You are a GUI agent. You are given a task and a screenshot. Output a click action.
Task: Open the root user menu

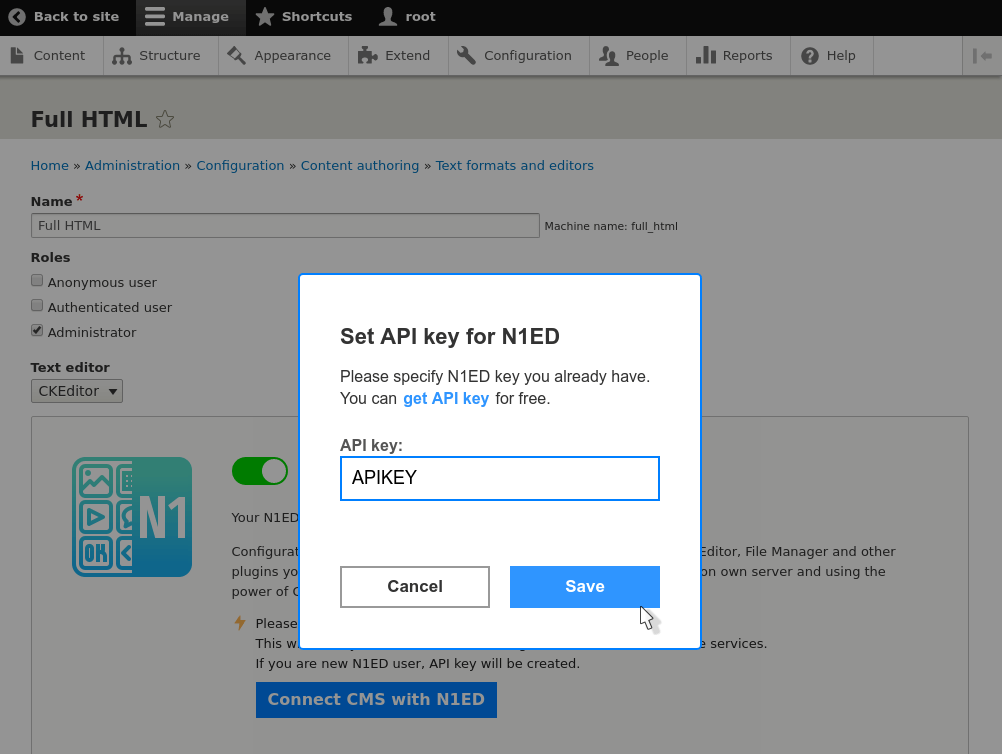coord(407,17)
